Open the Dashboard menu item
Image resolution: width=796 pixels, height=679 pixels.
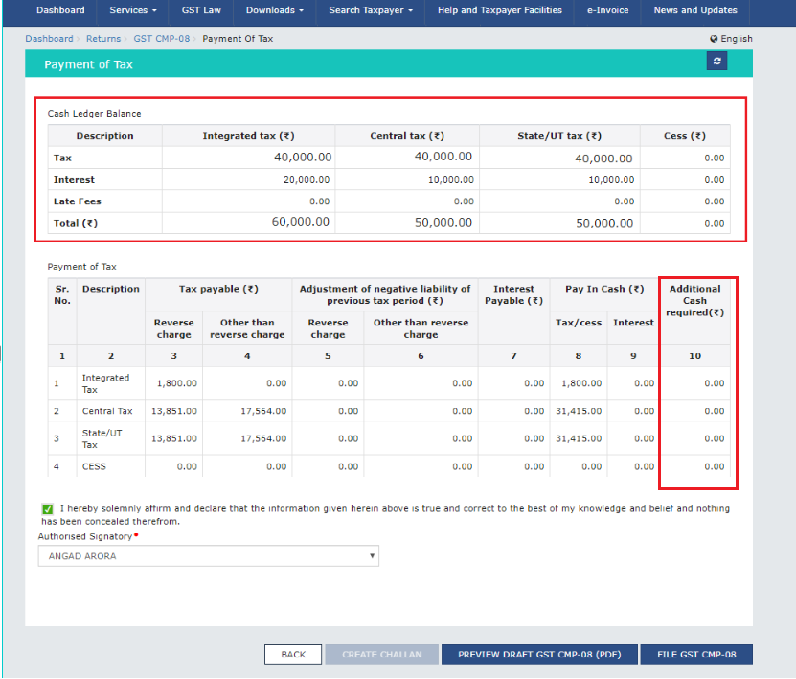click(x=60, y=10)
